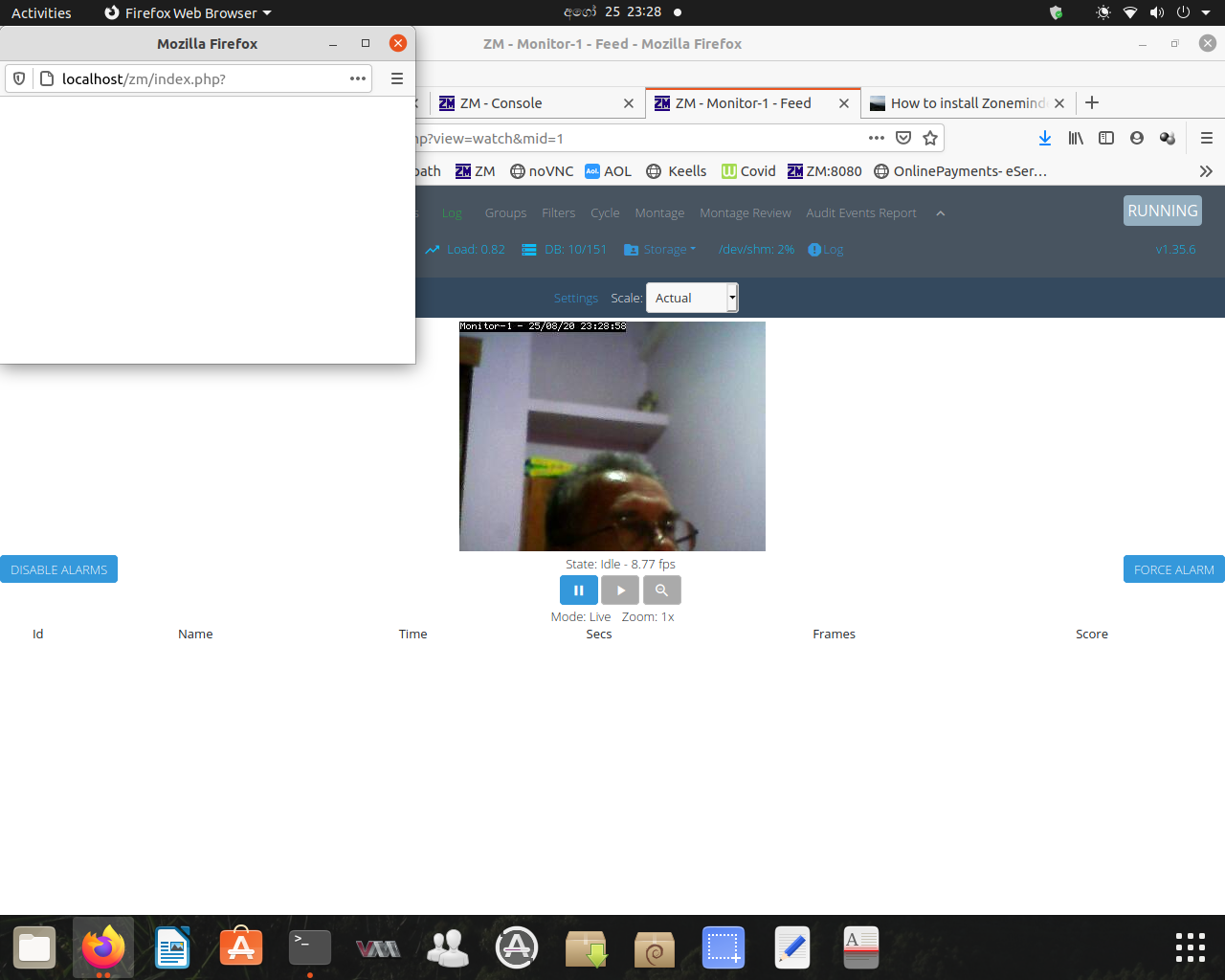Screen dimensions: 1225x980
Task: Open the Montage menu item
Action: 659,213
